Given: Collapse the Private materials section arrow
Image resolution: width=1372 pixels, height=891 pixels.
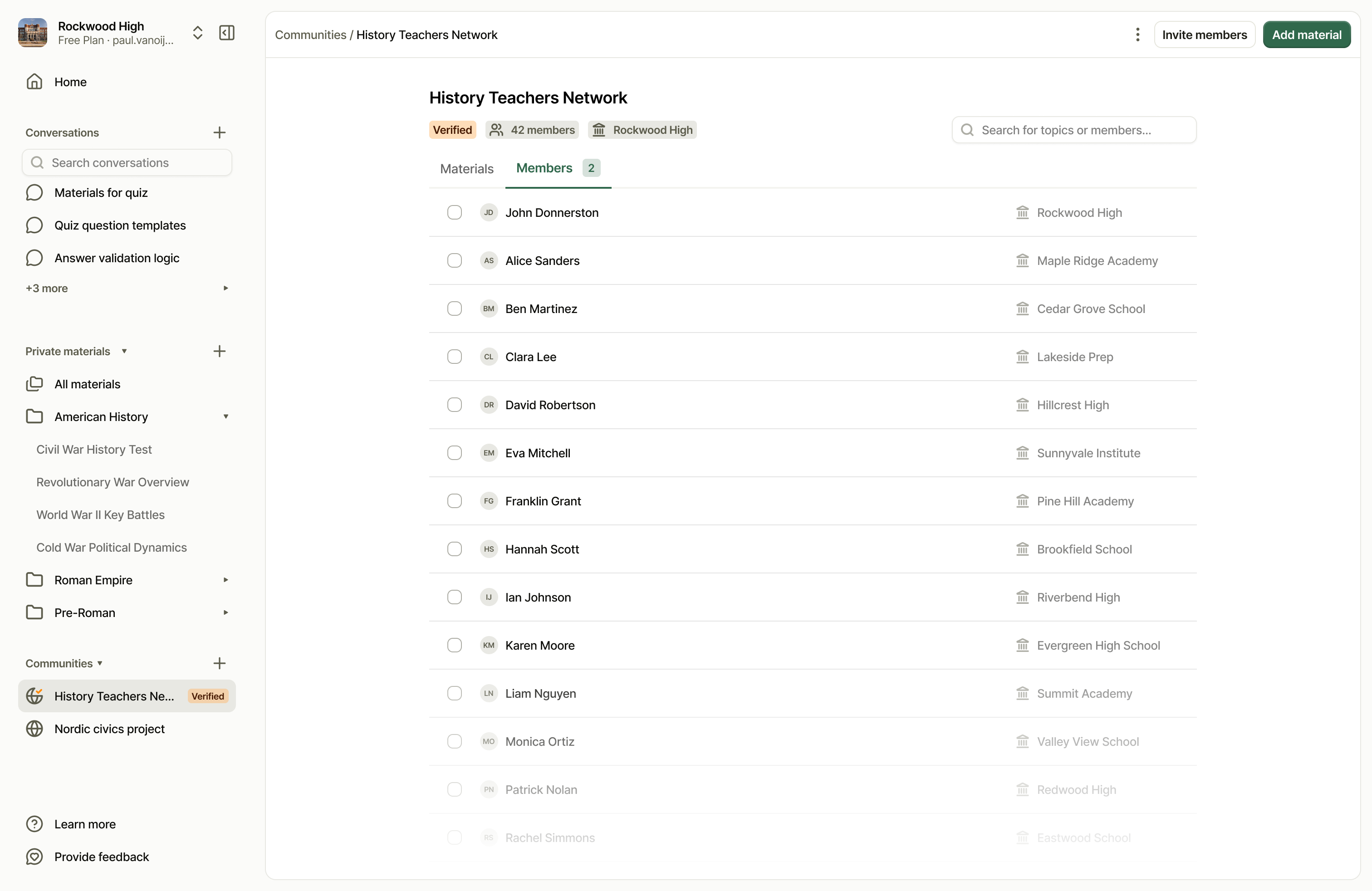Looking at the screenshot, I should [x=124, y=351].
